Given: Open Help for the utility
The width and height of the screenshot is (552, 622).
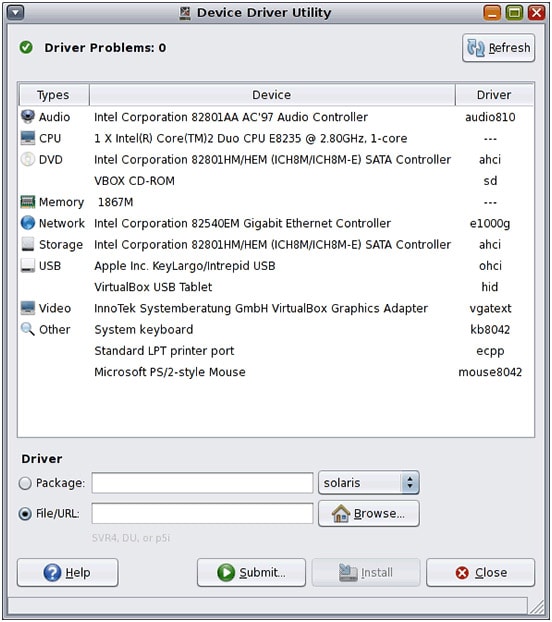Looking at the screenshot, I should [x=68, y=572].
